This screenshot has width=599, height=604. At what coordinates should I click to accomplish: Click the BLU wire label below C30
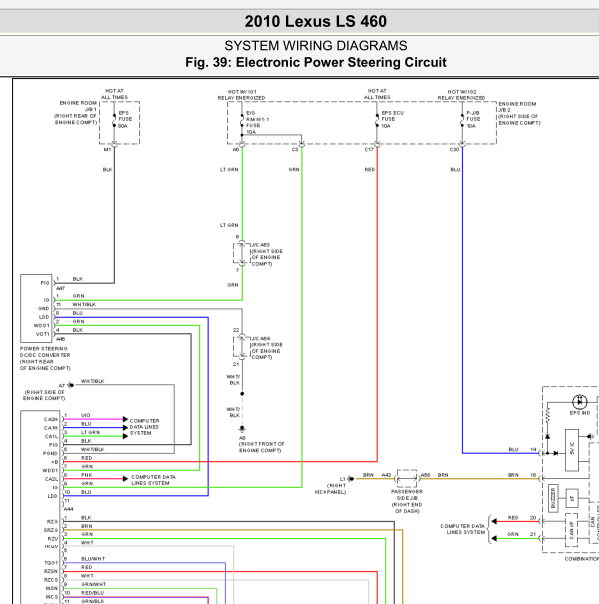pyautogui.click(x=455, y=169)
